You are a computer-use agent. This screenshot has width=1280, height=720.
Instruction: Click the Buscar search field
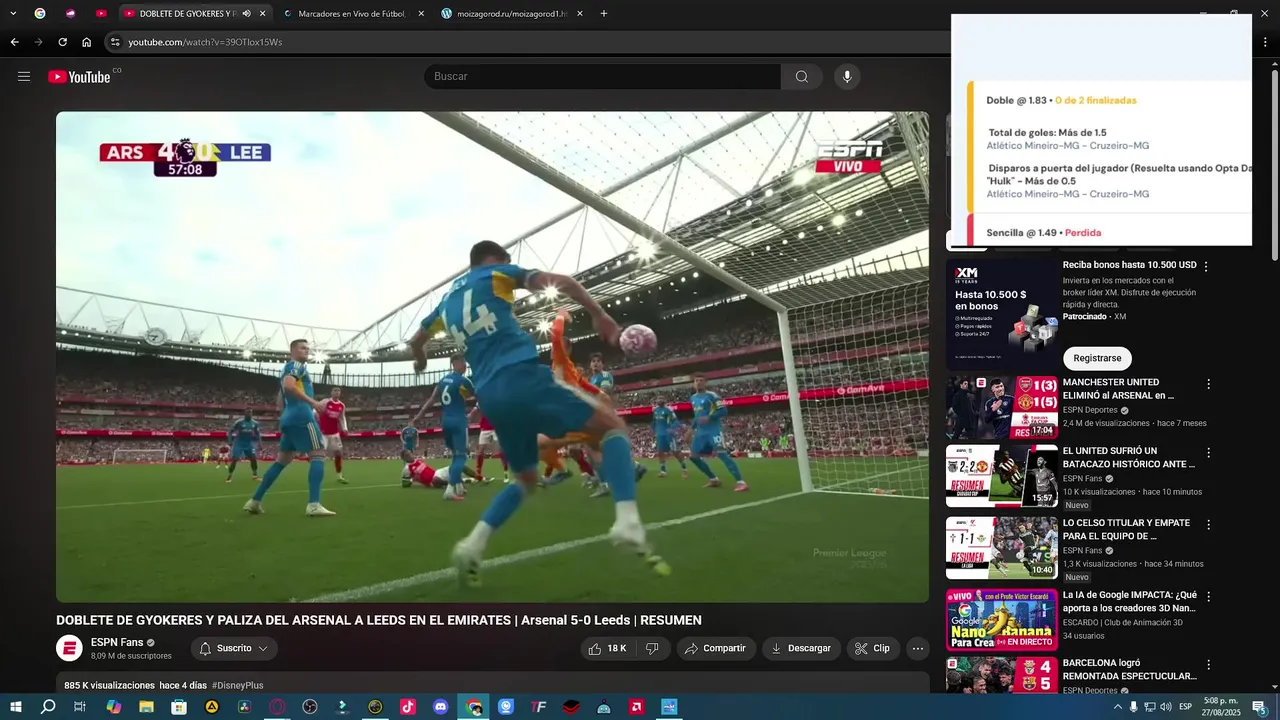(602, 77)
